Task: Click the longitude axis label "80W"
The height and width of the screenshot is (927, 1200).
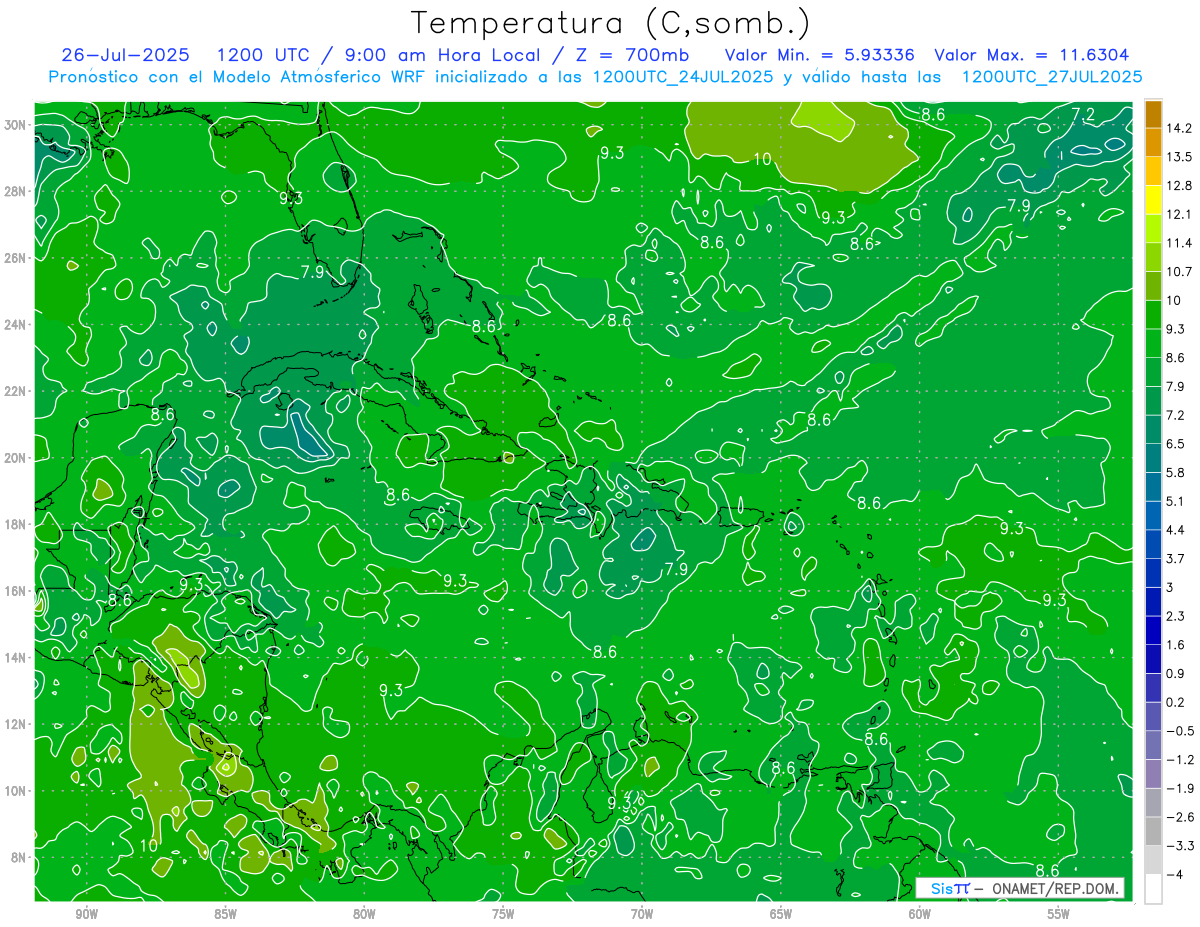Action: coord(364,914)
